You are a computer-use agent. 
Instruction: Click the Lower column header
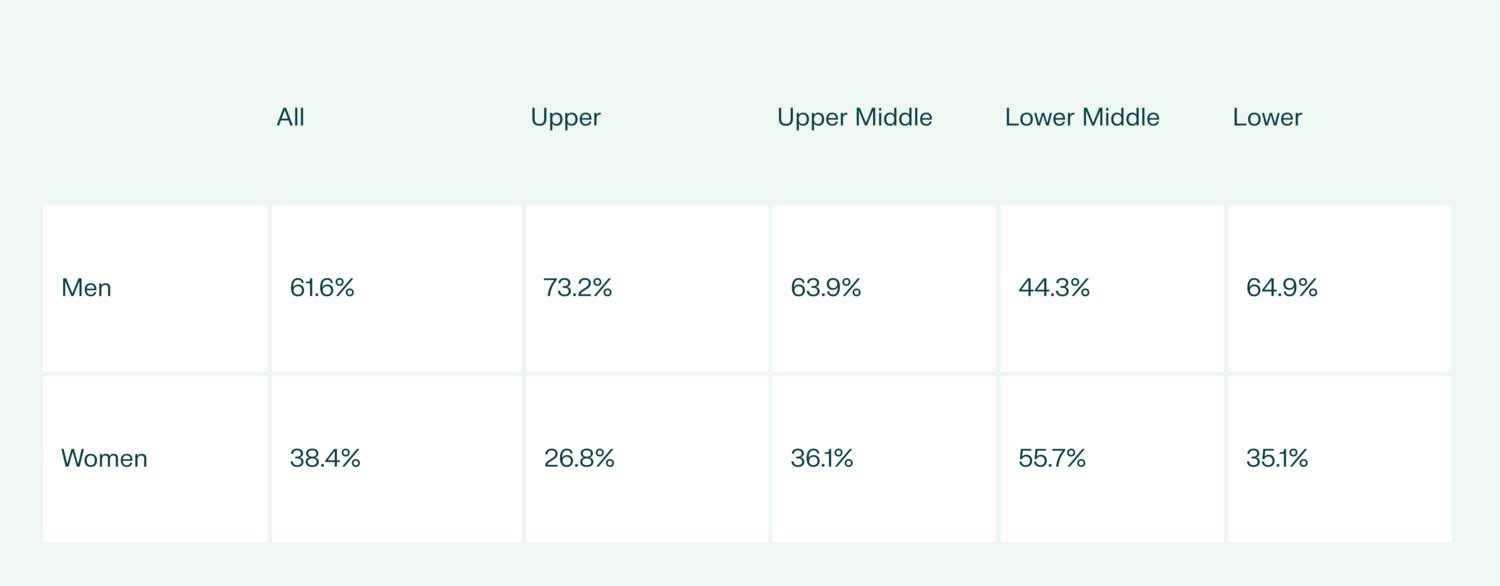click(x=1267, y=118)
